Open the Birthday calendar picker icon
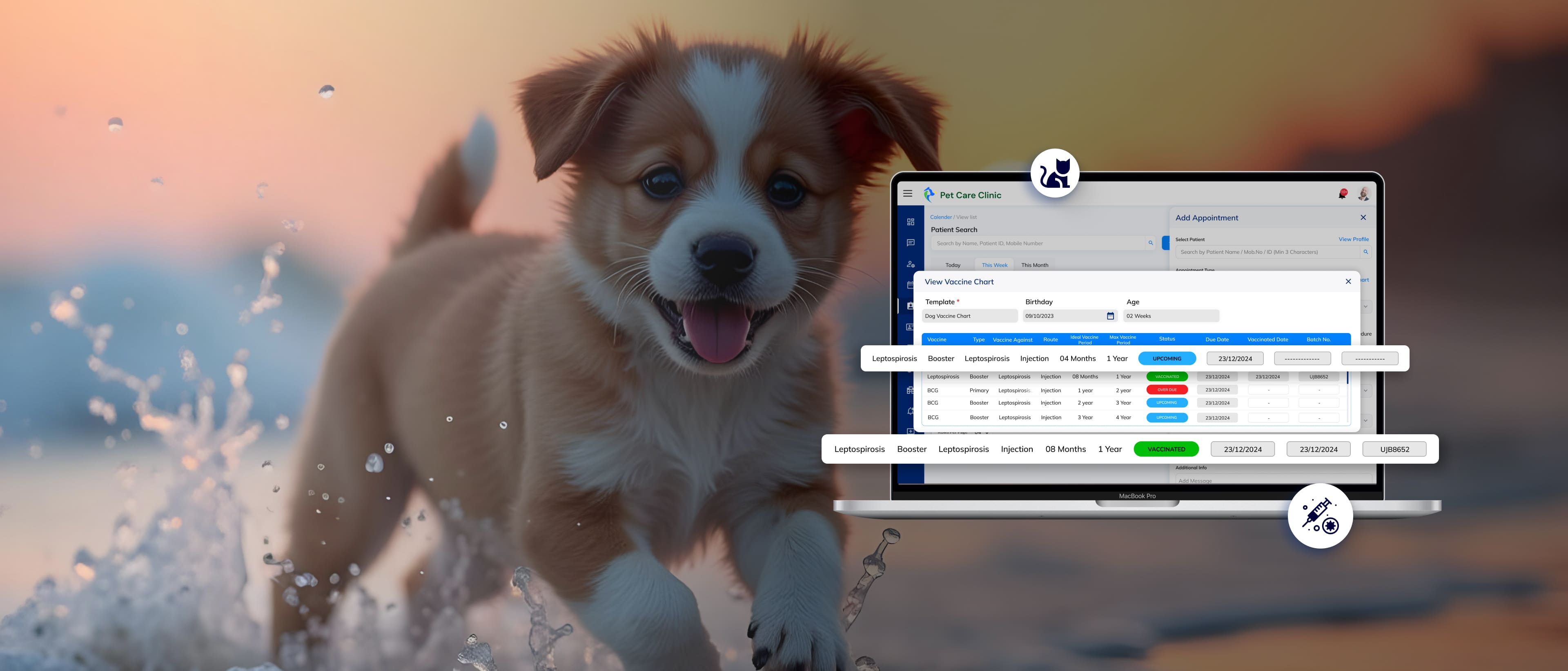The image size is (1568, 671). click(x=1110, y=316)
